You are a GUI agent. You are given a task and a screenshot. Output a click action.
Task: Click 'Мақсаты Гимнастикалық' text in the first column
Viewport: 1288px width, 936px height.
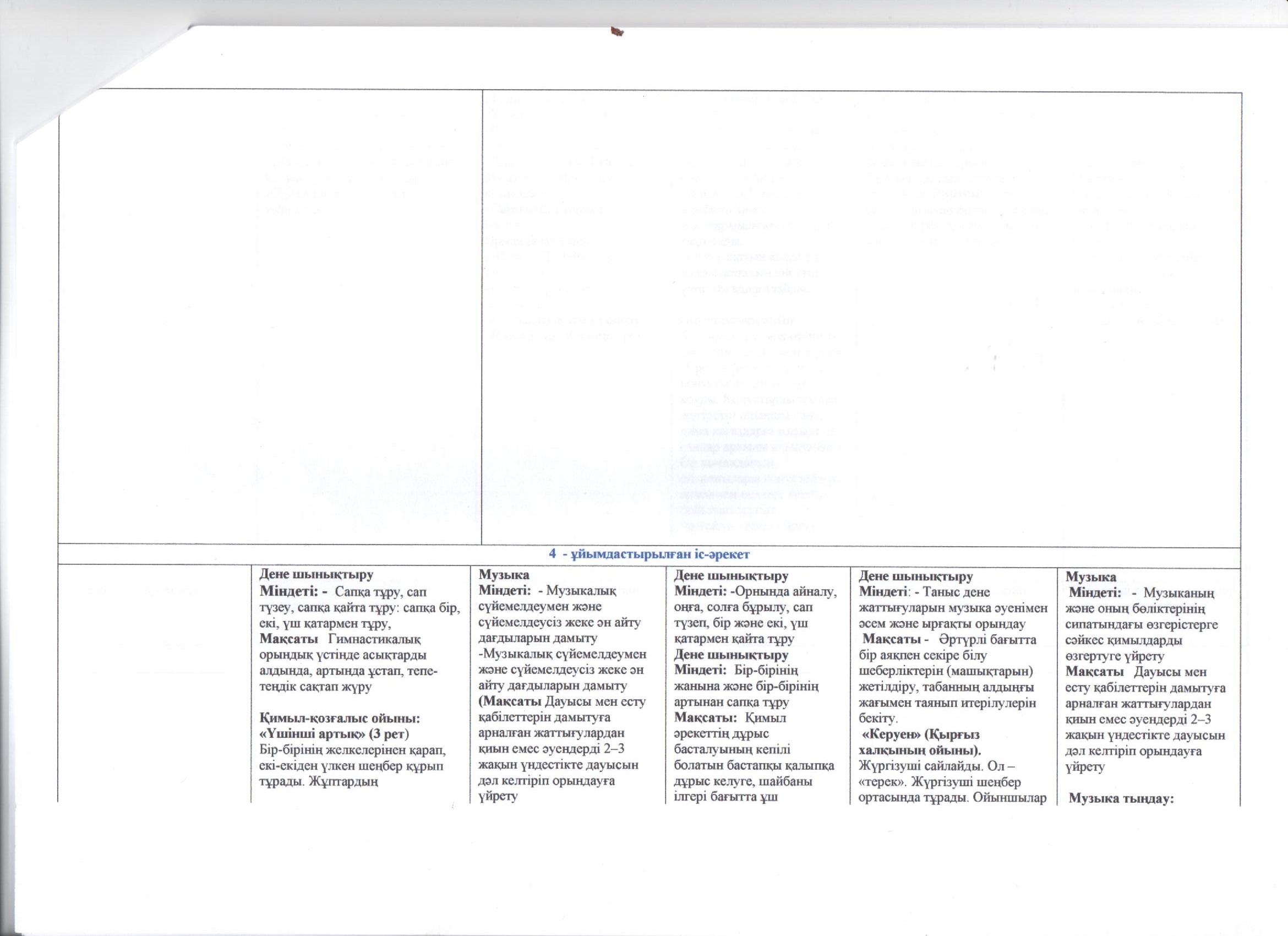(340, 639)
